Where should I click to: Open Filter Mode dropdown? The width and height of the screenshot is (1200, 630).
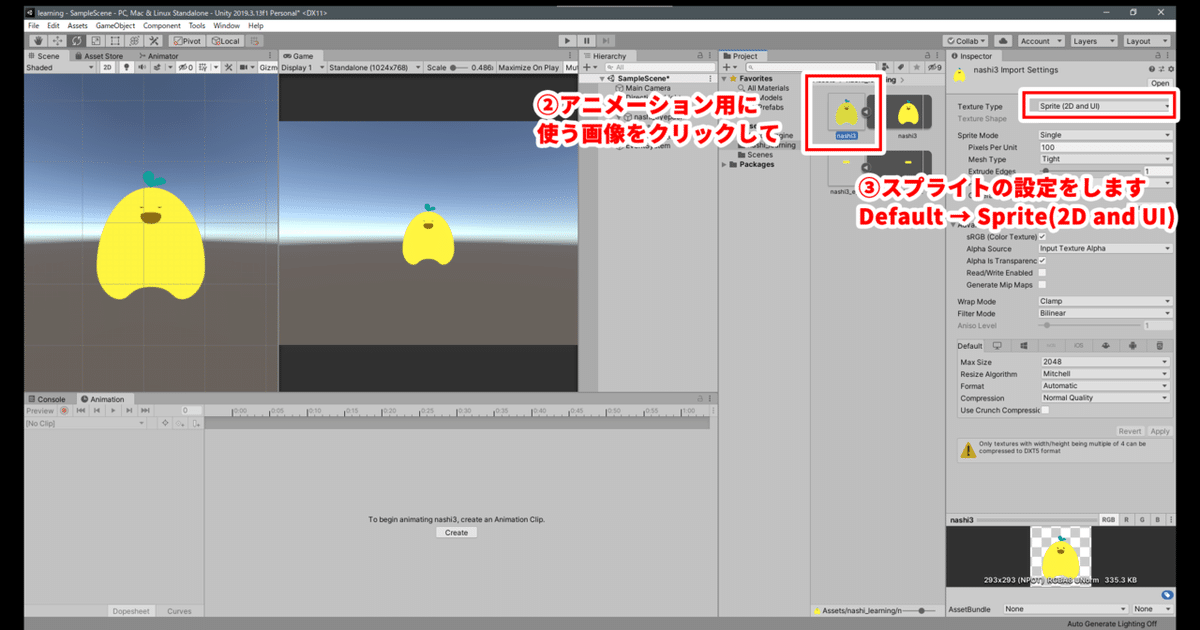pos(1105,313)
